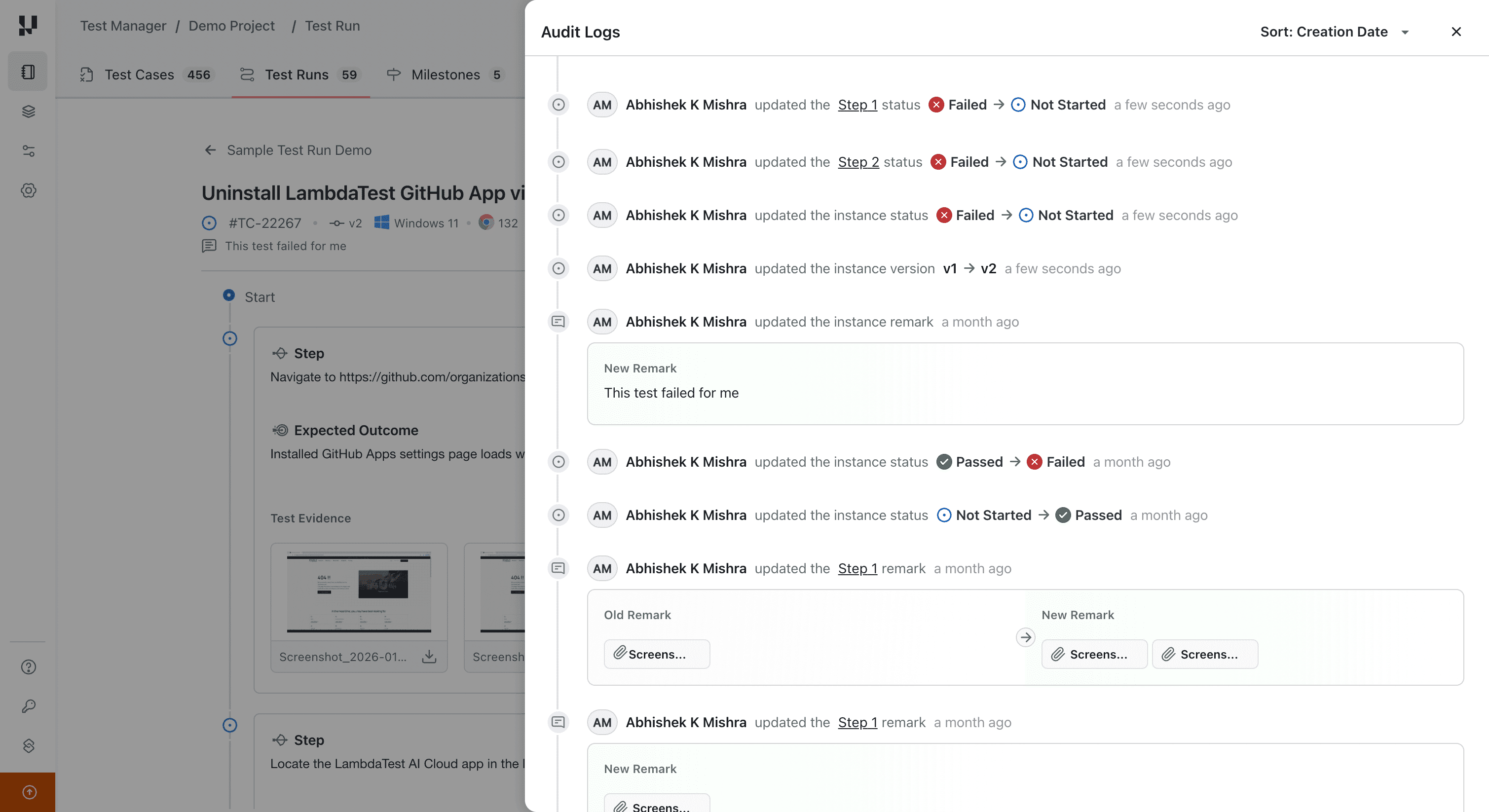Screen dimensions: 1489x812
Task: Switch to the Milestones tab
Action: [446, 74]
